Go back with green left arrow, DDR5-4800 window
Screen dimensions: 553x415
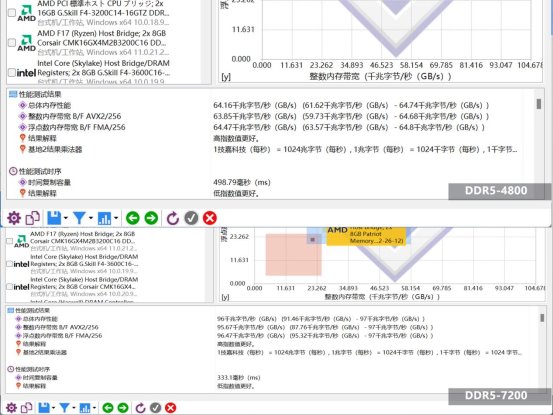(x=133, y=218)
